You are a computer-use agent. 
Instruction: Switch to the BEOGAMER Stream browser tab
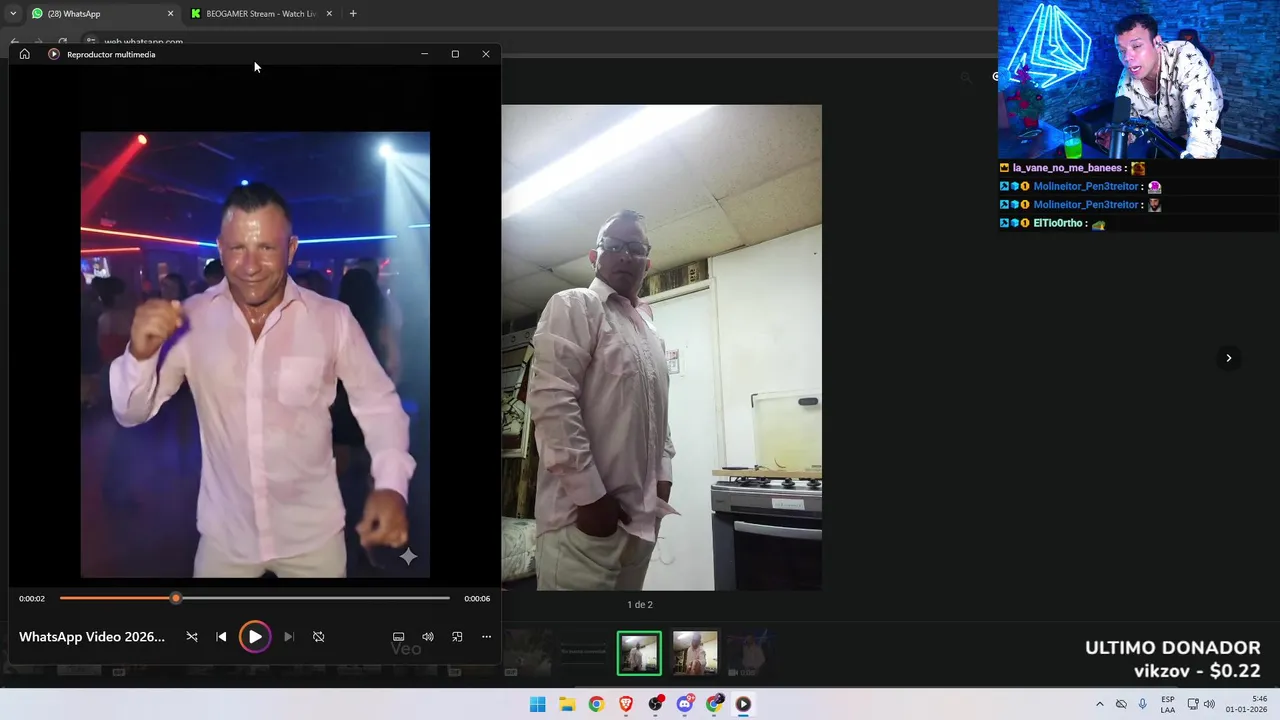[260, 14]
